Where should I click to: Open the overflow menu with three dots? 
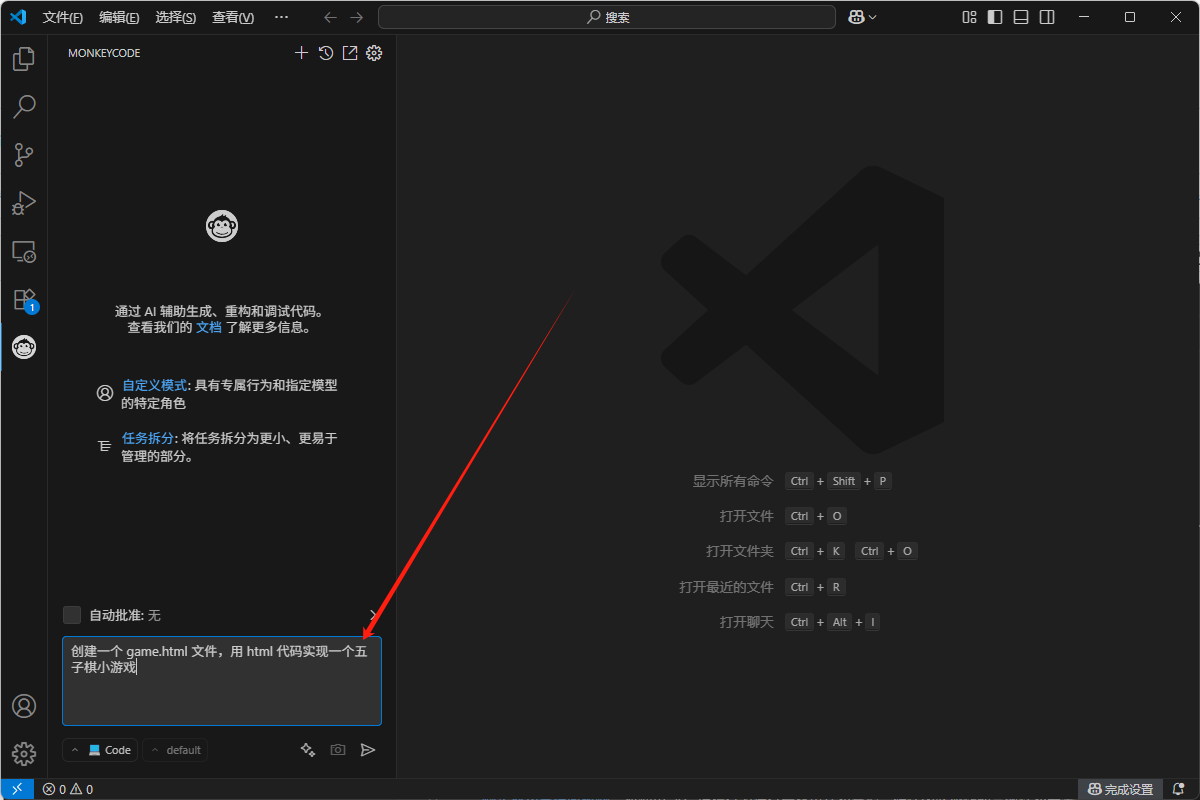point(281,17)
